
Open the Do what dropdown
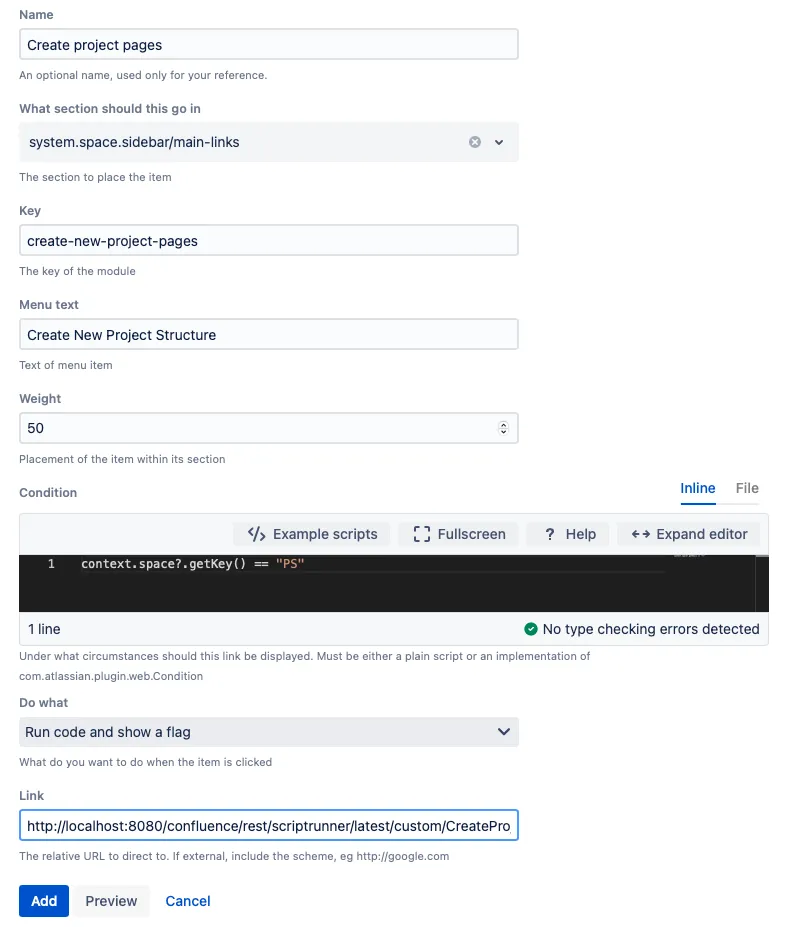point(269,732)
